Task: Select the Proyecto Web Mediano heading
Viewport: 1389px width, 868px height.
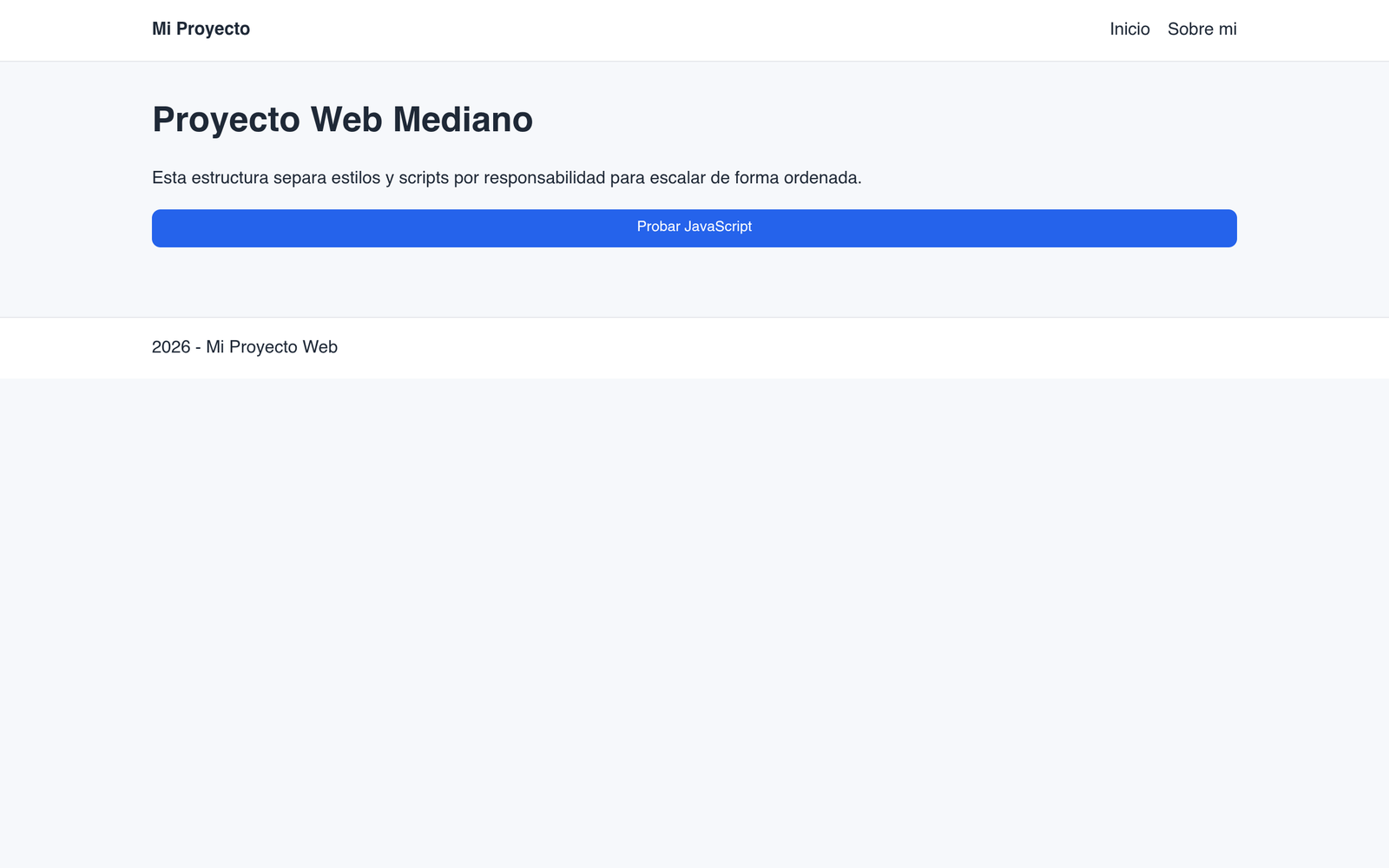Action: click(342, 120)
